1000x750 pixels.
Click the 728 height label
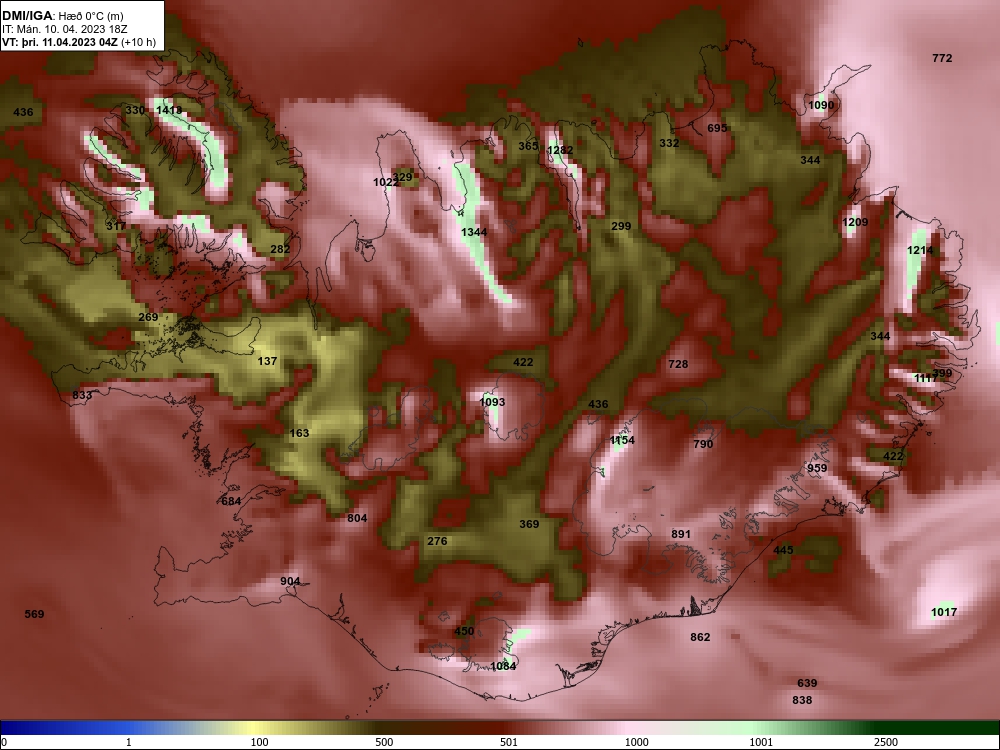tap(678, 364)
